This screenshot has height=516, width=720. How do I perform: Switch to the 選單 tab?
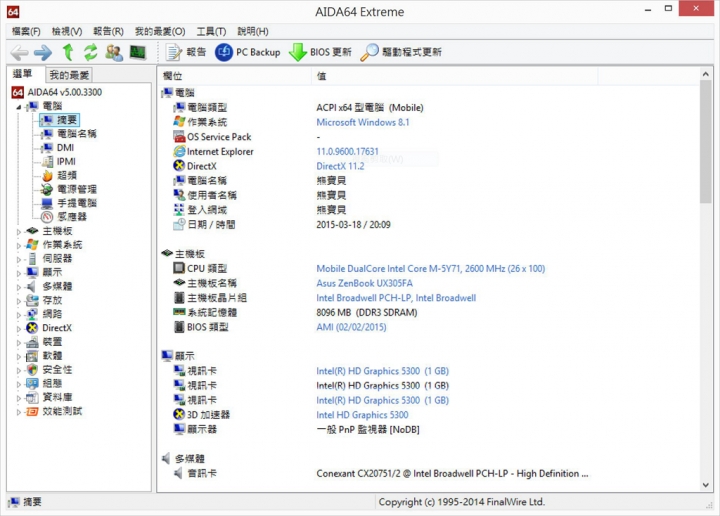point(24,74)
